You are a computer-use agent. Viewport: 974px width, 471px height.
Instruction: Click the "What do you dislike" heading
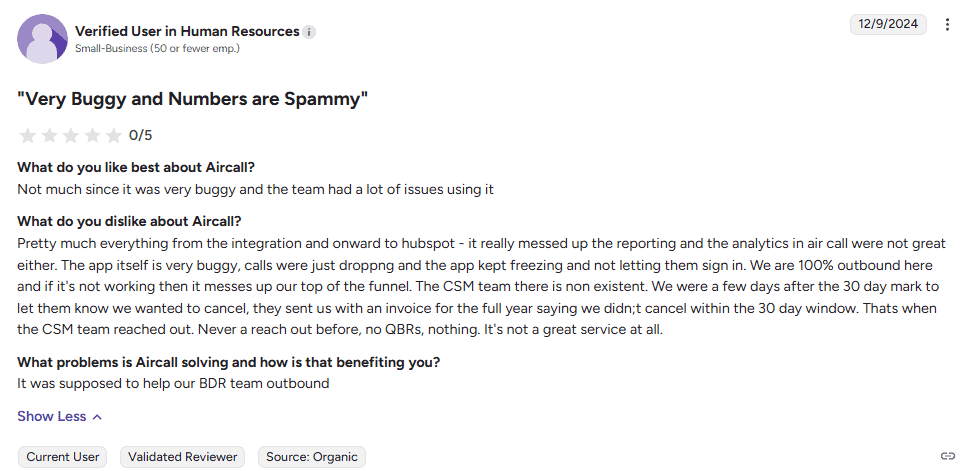(130, 221)
